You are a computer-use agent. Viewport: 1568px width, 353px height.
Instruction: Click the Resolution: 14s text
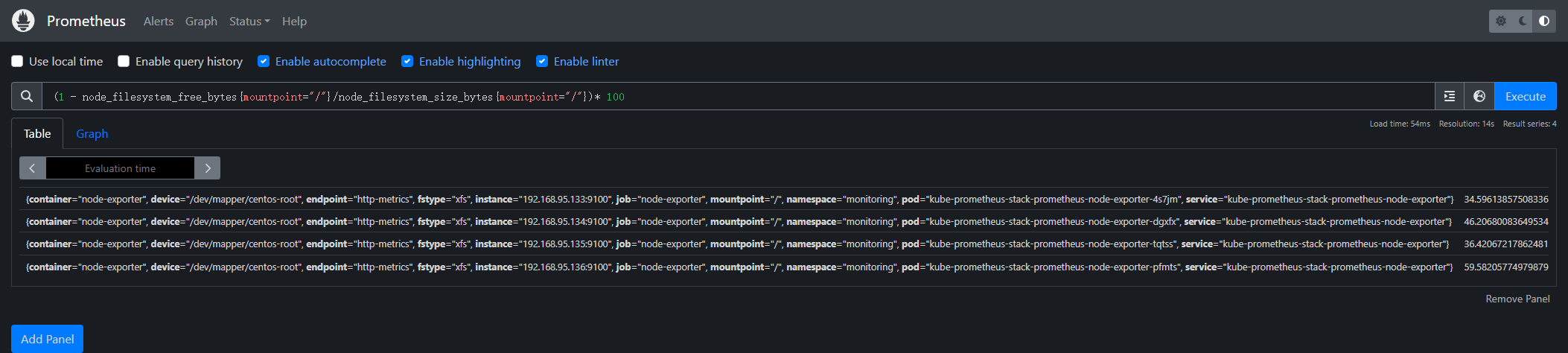tap(1466, 124)
